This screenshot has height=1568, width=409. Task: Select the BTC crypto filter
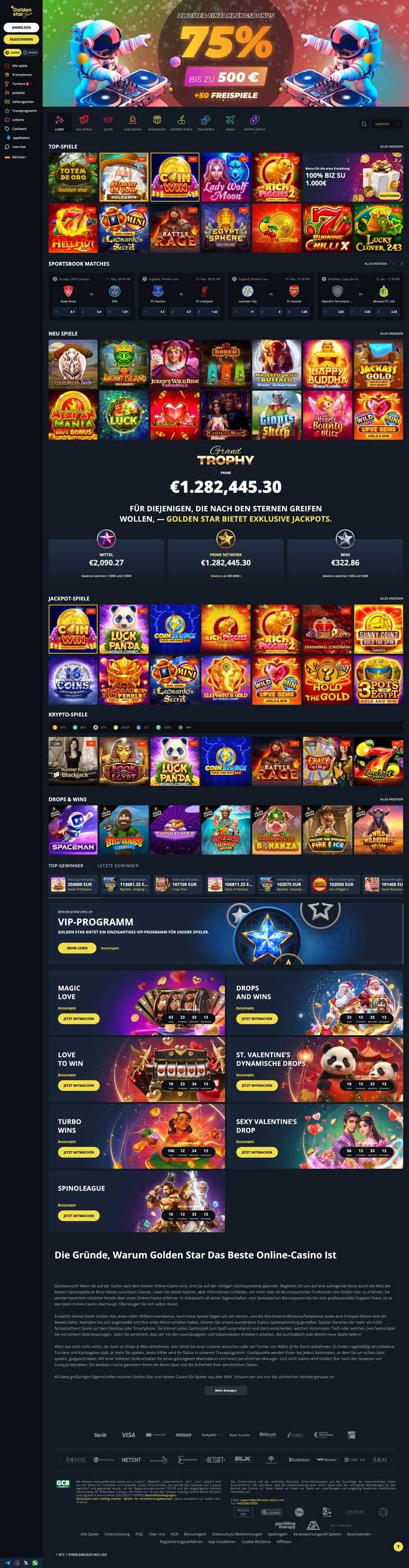click(x=60, y=727)
